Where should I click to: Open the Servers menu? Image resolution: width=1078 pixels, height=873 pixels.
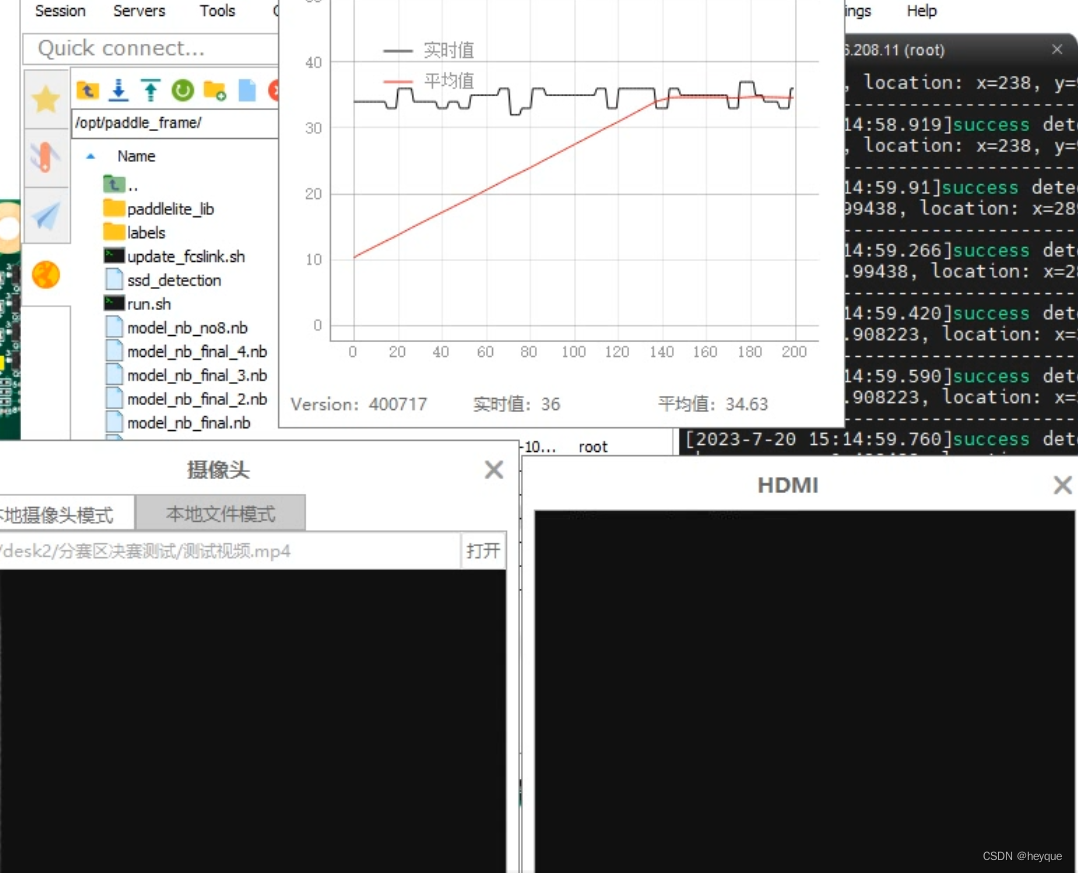tap(139, 11)
